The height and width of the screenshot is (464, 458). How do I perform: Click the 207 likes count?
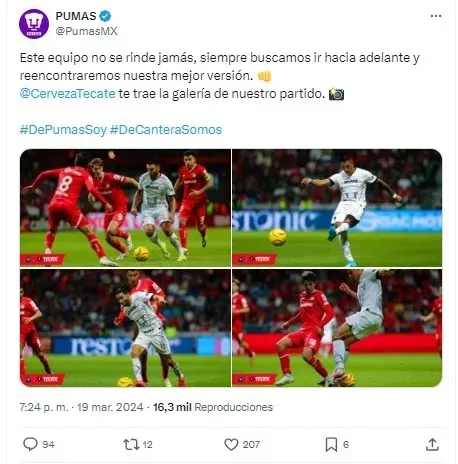pos(251,444)
